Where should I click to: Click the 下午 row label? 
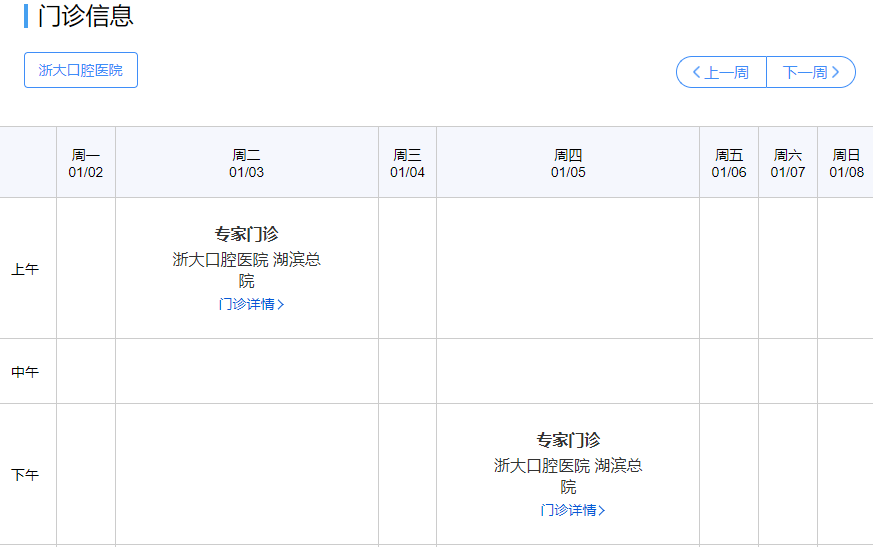25,475
